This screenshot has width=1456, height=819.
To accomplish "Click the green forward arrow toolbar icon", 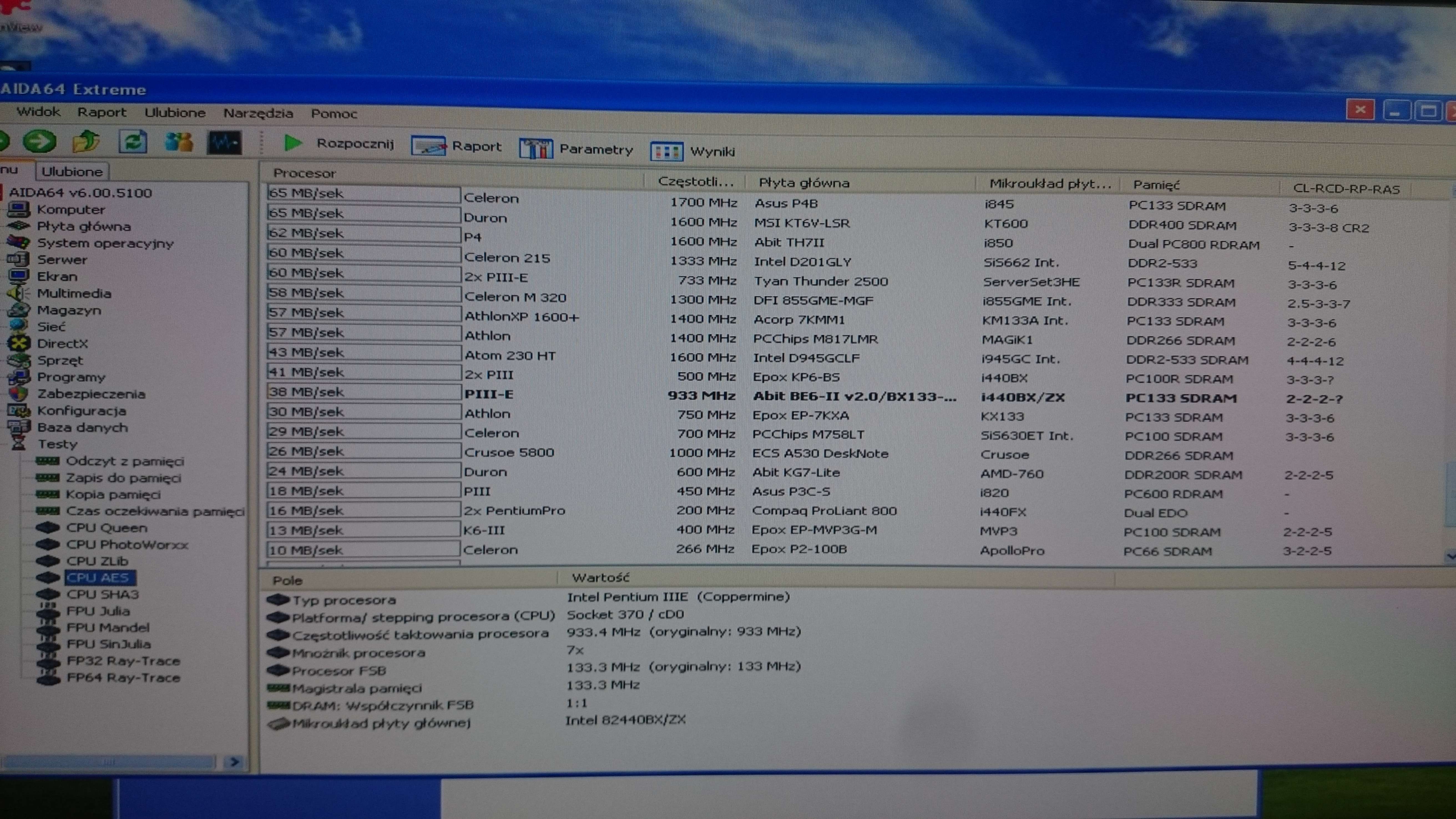I will (39, 141).
